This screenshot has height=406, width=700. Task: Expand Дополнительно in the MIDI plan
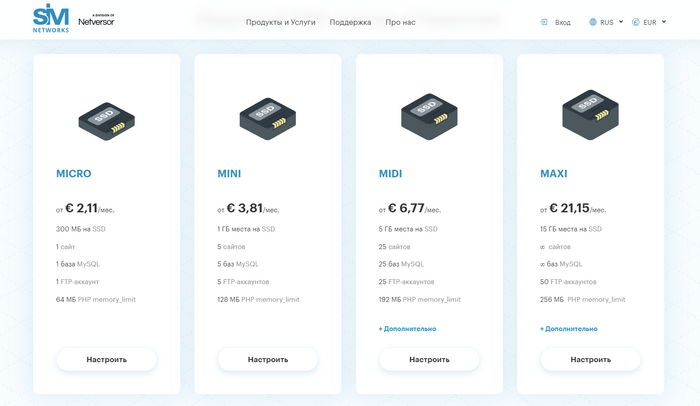[407, 328]
